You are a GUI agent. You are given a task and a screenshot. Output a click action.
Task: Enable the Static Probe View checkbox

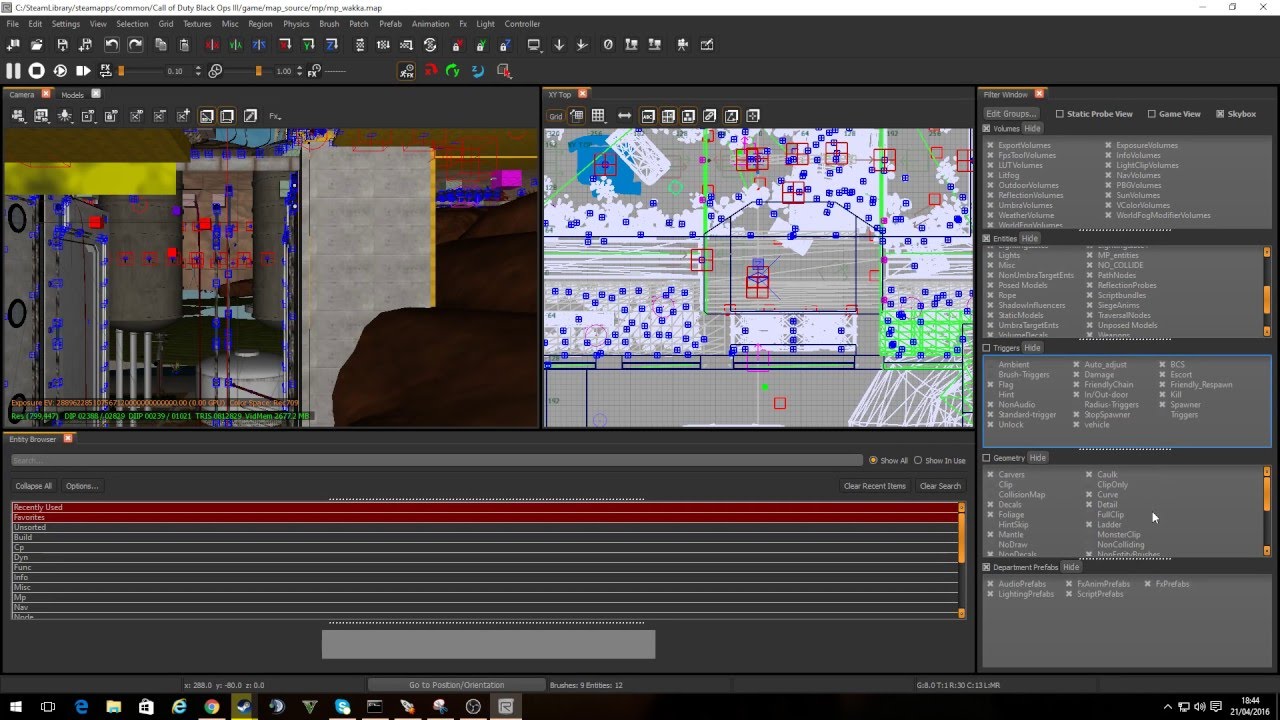pyautogui.click(x=1060, y=114)
